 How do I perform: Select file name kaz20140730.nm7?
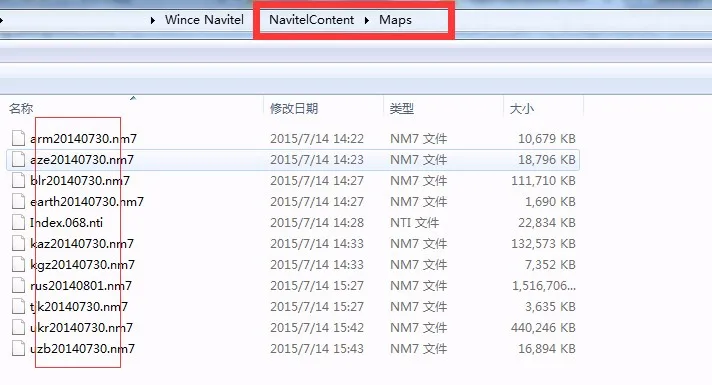point(82,243)
